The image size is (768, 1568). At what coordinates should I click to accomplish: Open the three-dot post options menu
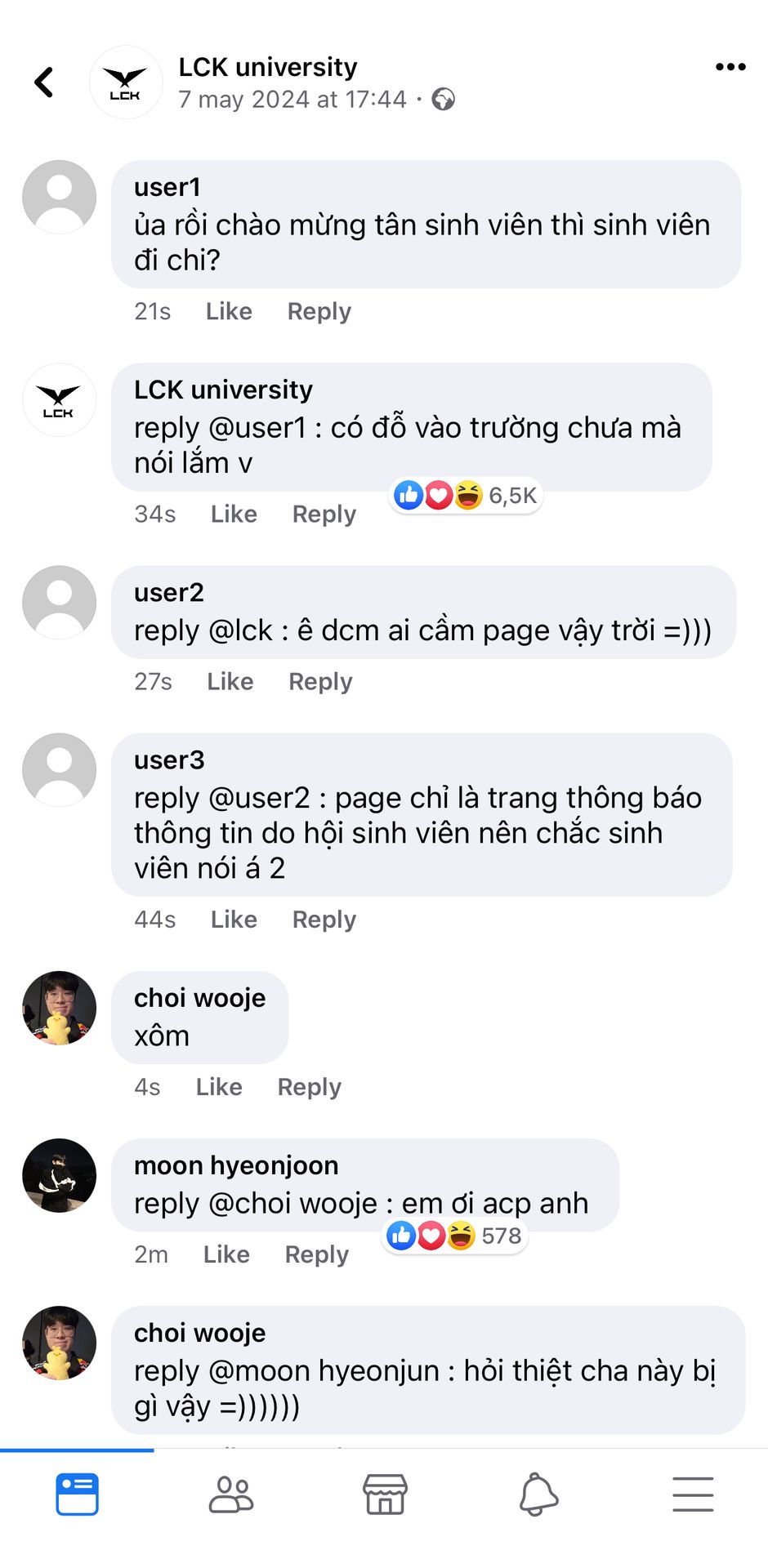[x=730, y=67]
